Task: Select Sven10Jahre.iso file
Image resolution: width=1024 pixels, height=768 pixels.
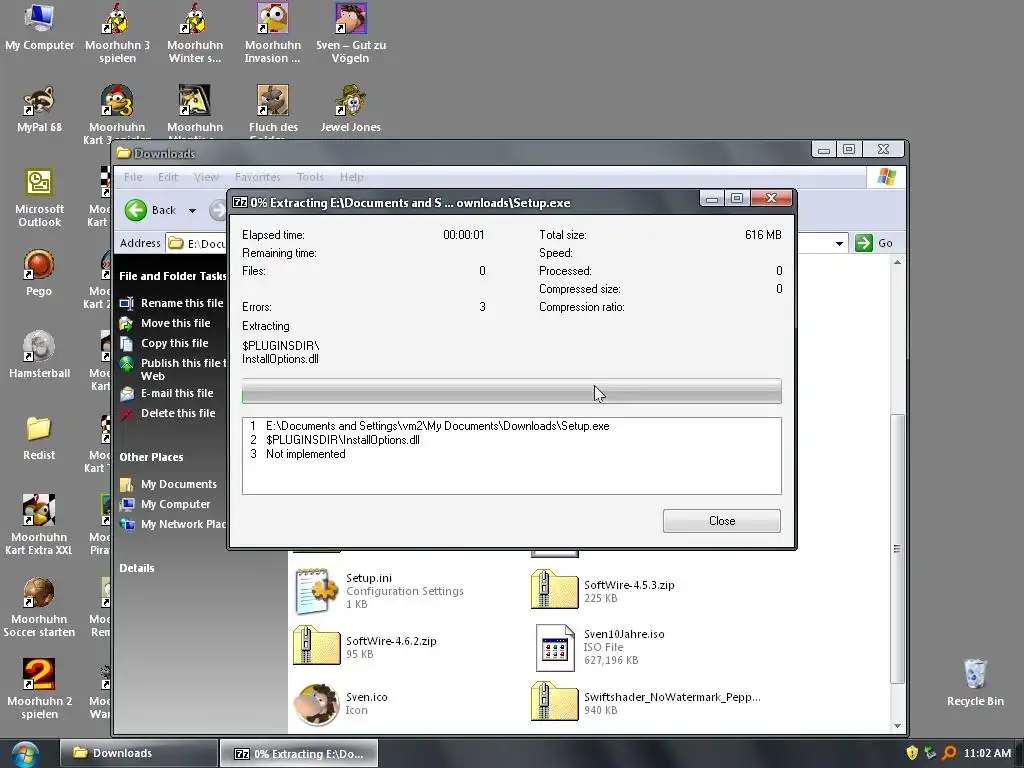Action: tap(599, 647)
